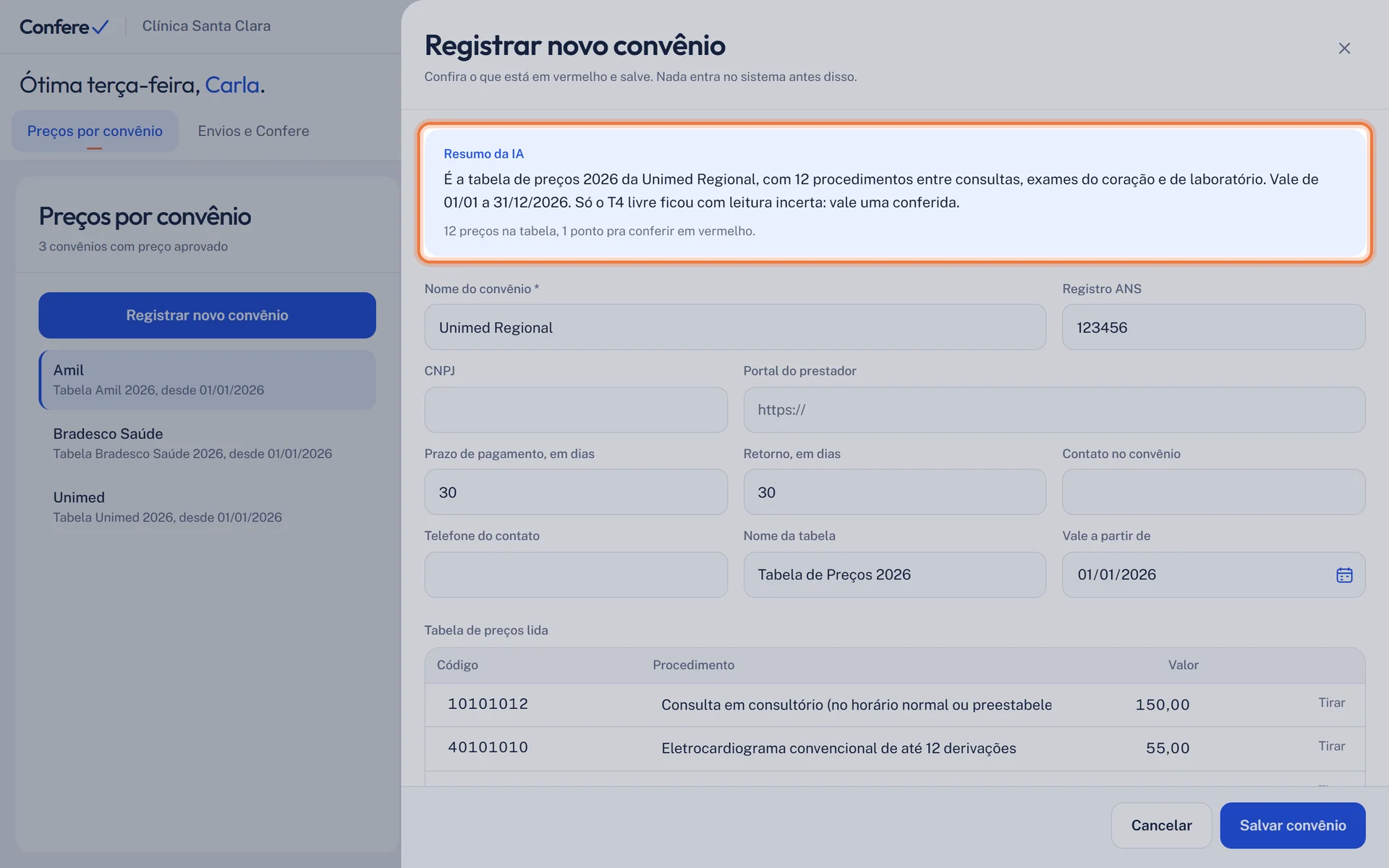
Task: Switch to Envios e Confere tab
Action: point(253,131)
